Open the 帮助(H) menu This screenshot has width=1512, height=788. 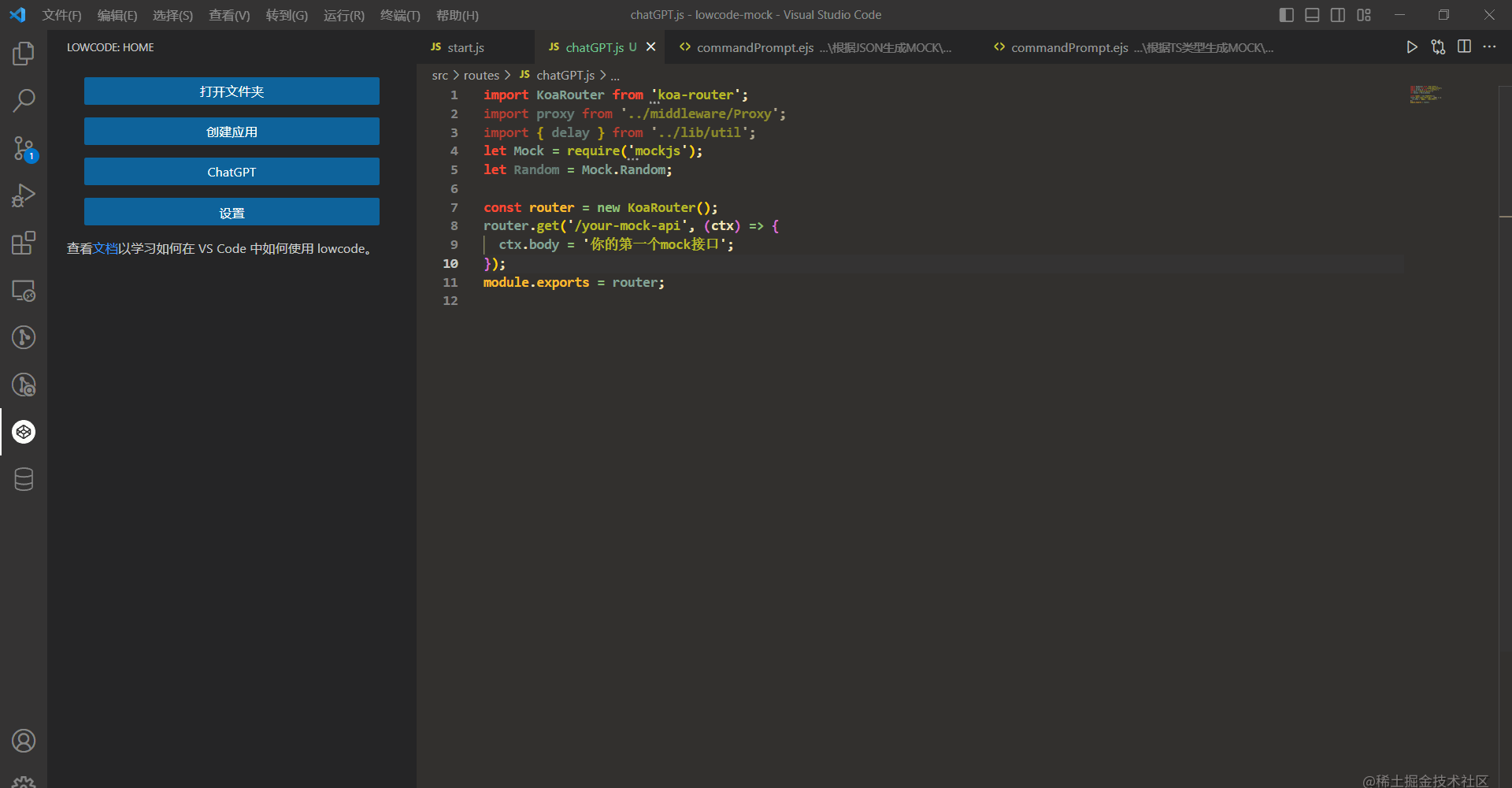[458, 15]
